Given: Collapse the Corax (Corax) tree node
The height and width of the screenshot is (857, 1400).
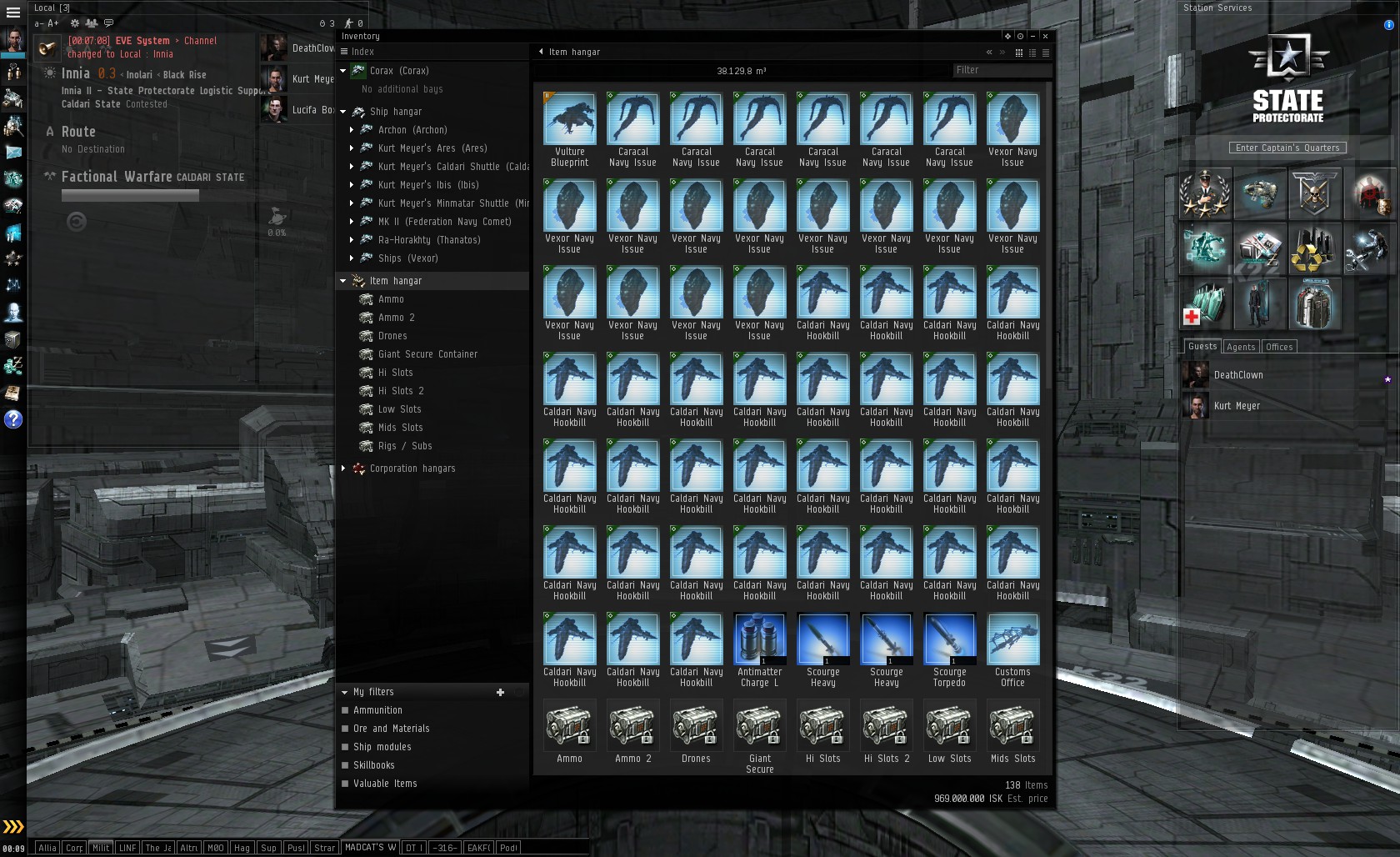Looking at the screenshot, I should [x=342, y=71].
